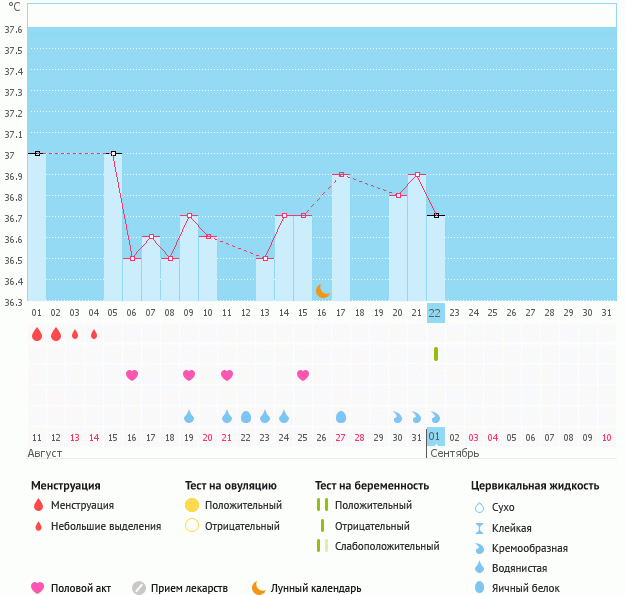
Task: Click the 'Прием лекарств' pill icon in legend
Action: tap(139, 588)
